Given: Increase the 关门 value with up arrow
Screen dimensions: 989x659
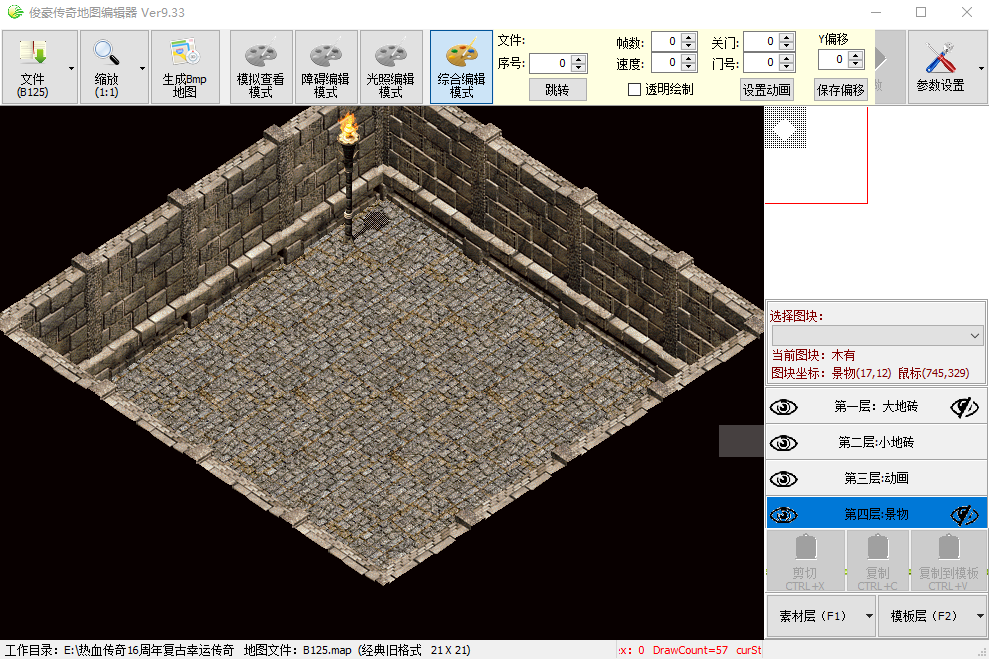Looking at the screenshot, I should [x=787, y=38].
